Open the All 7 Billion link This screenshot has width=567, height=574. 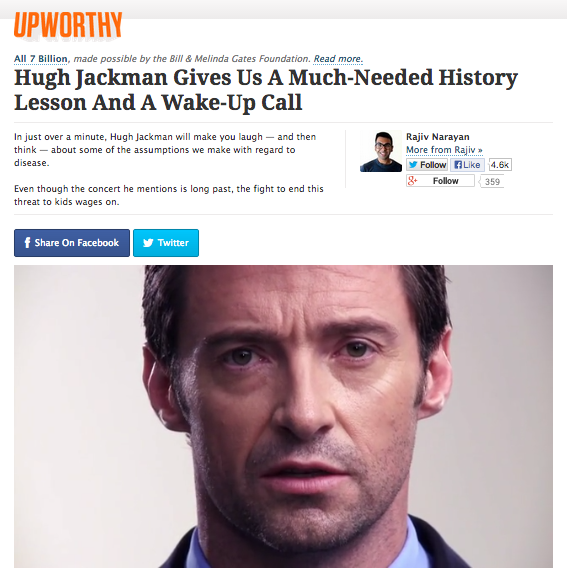(41, 59)
